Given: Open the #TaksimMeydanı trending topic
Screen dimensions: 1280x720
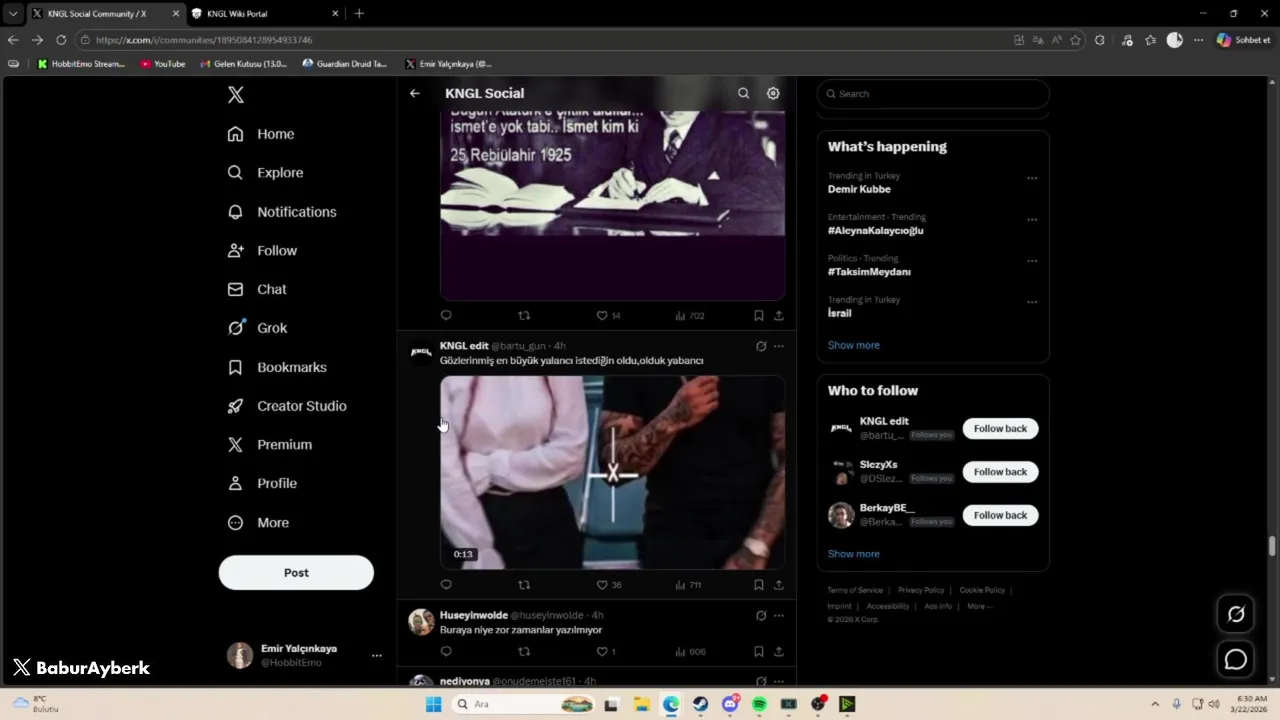Looking at the screenshot, I should pos(869,272).
